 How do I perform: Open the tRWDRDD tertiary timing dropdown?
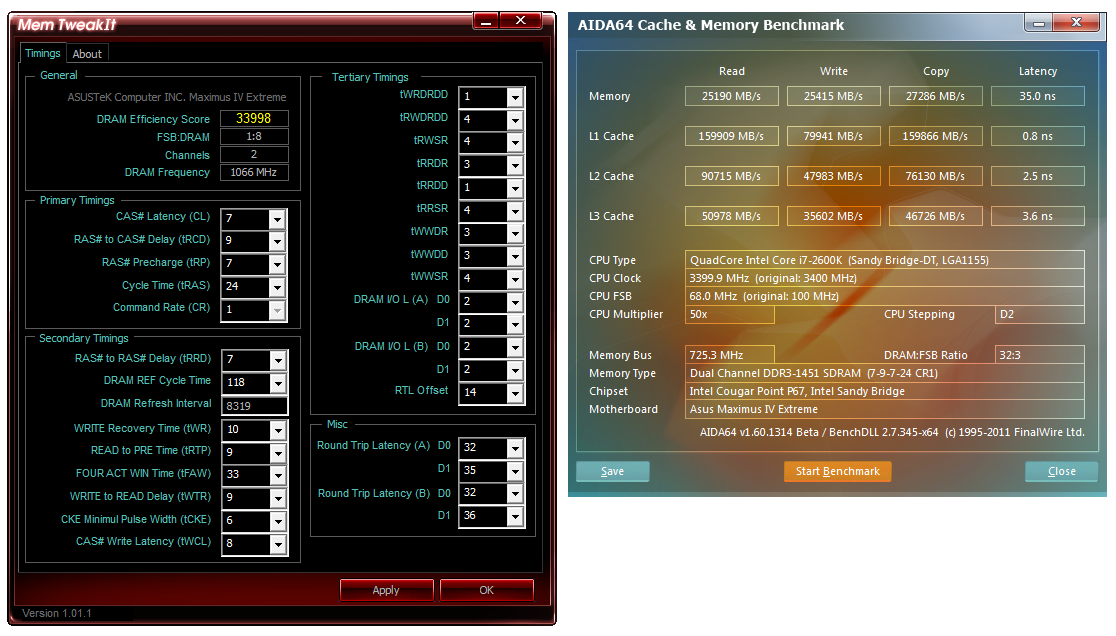[515, 120]
